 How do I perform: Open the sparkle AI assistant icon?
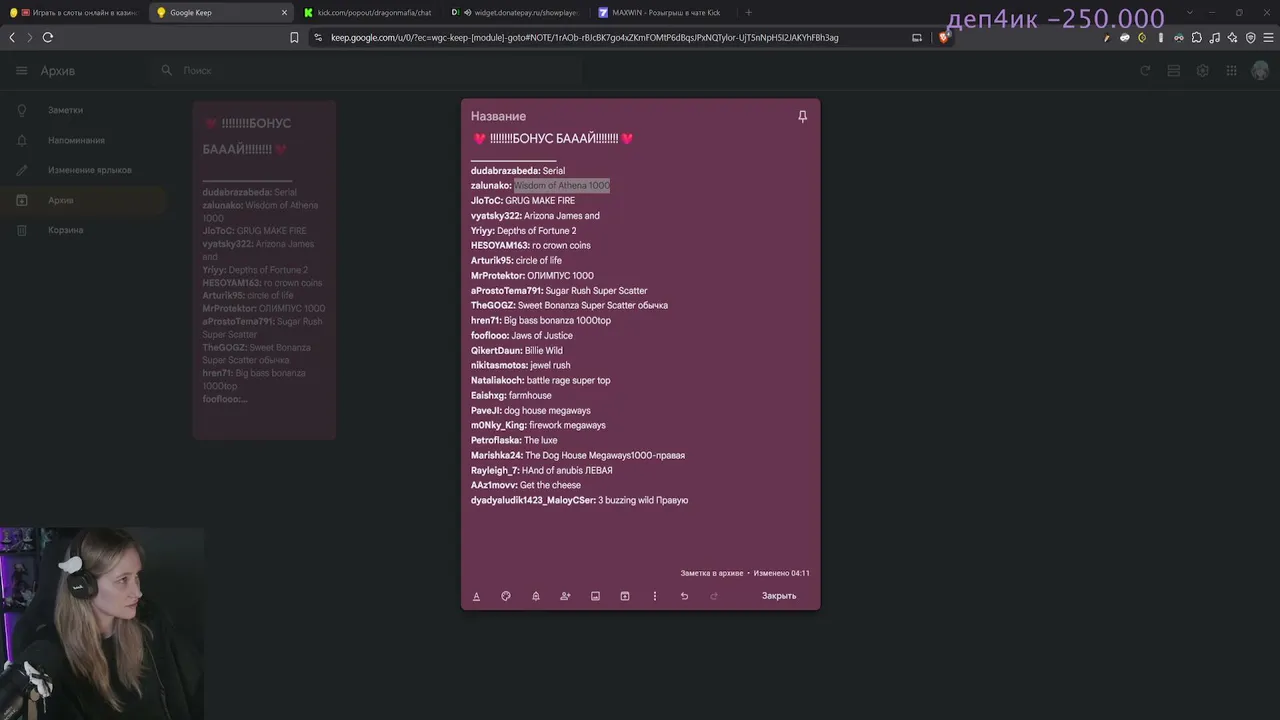1233,38
